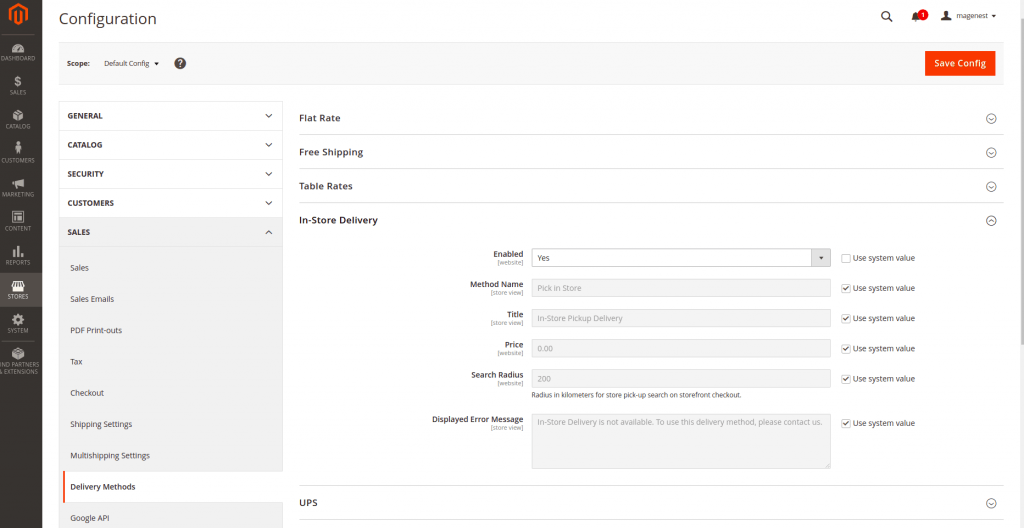Open the Default Config scope dropdown
The height and width of the screenshot is (528, 1024).
131,63
